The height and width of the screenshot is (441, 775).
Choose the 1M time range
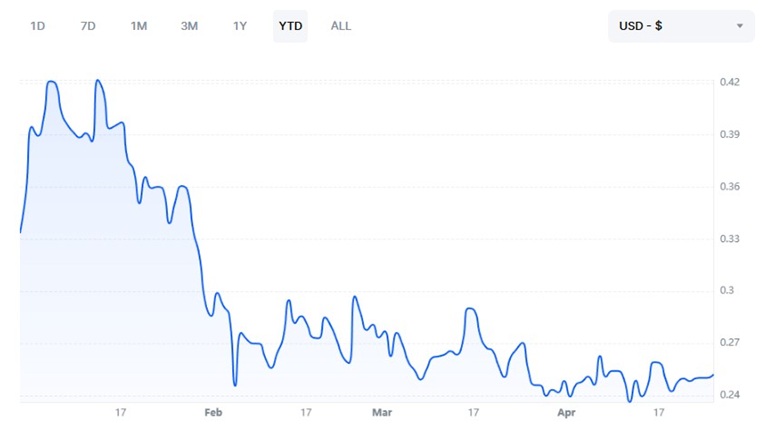coord(139,26)
